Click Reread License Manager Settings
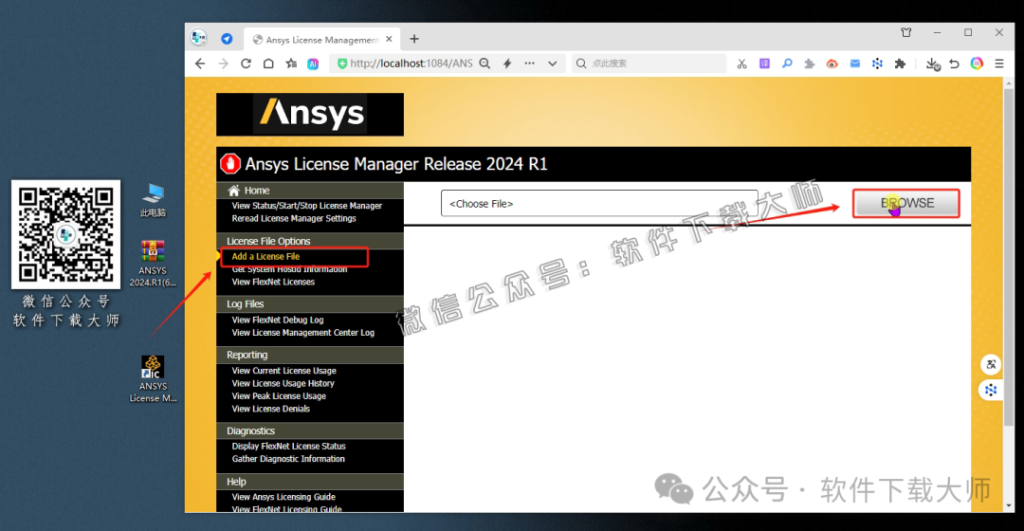 click(x=294, y=218)
